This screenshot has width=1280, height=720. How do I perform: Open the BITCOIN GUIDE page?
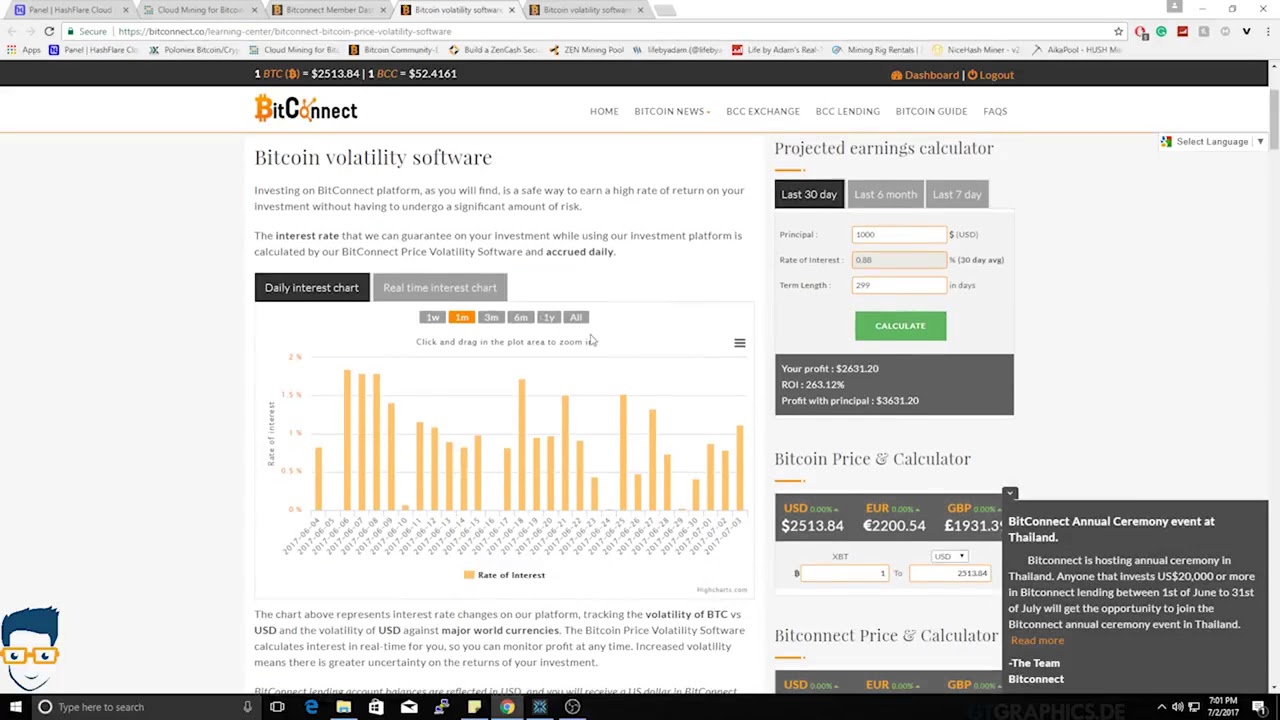pos(931,111)
